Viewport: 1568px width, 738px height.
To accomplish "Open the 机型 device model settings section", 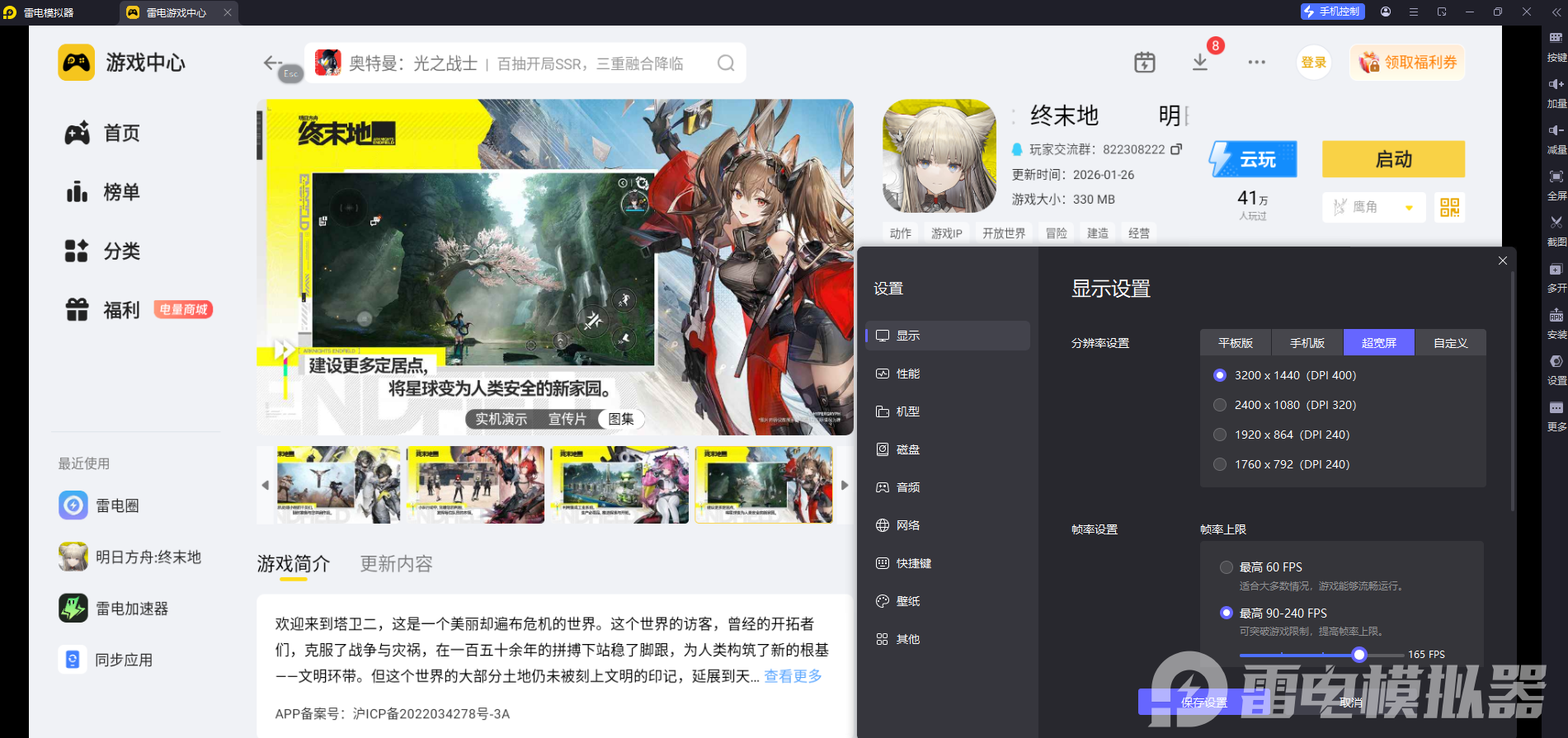I will pyautogui.click(x=948, y=411).
